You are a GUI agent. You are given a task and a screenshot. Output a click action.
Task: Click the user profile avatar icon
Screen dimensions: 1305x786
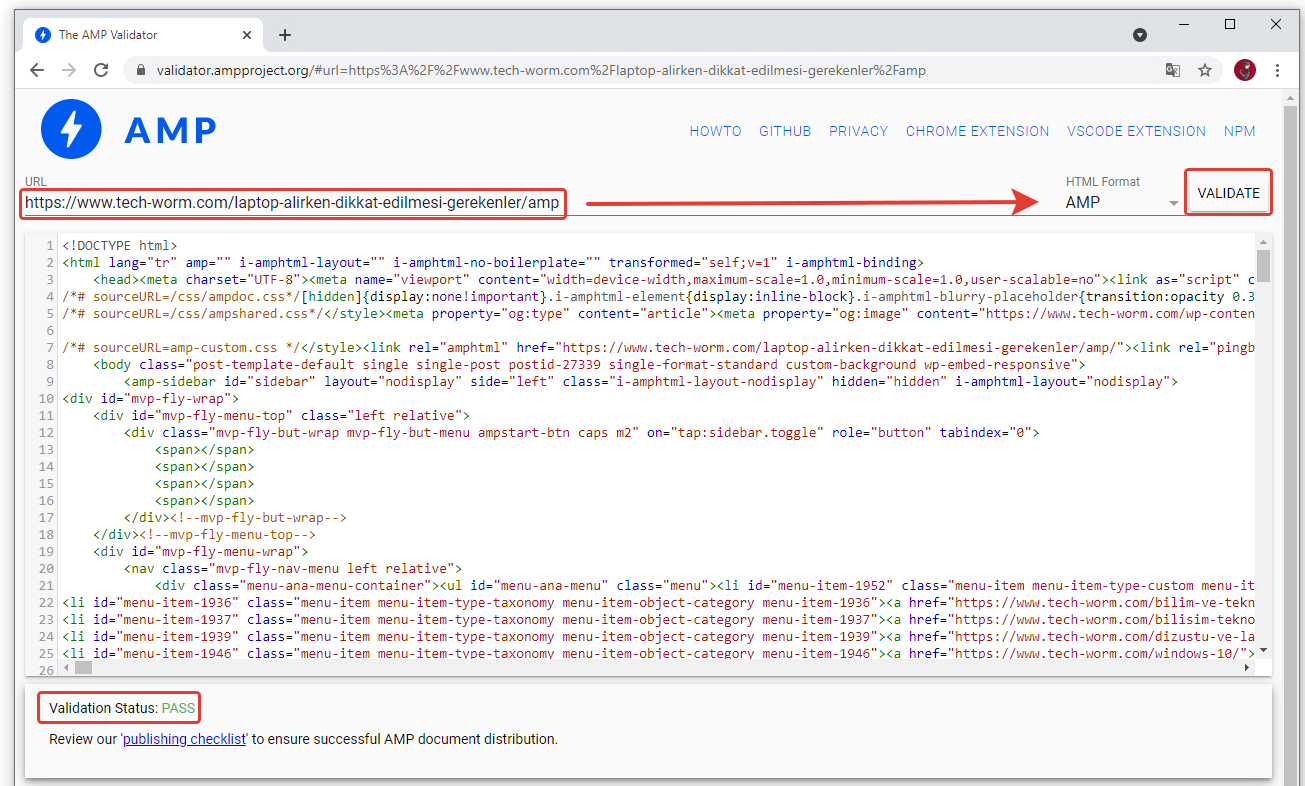[1244, 70]
